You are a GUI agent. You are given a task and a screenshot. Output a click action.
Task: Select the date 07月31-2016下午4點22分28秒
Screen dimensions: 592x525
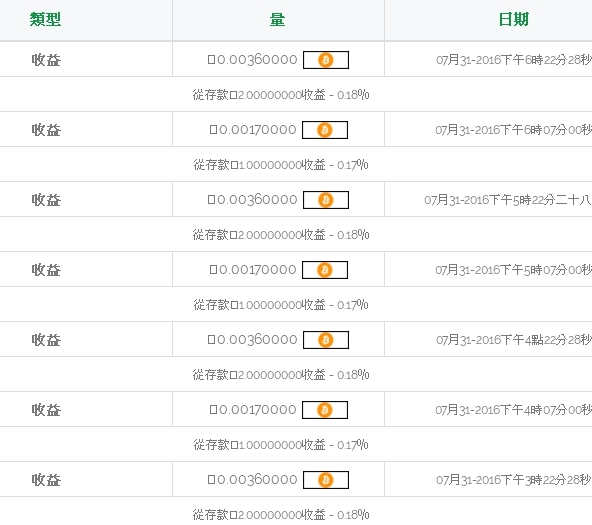(514, 340)
